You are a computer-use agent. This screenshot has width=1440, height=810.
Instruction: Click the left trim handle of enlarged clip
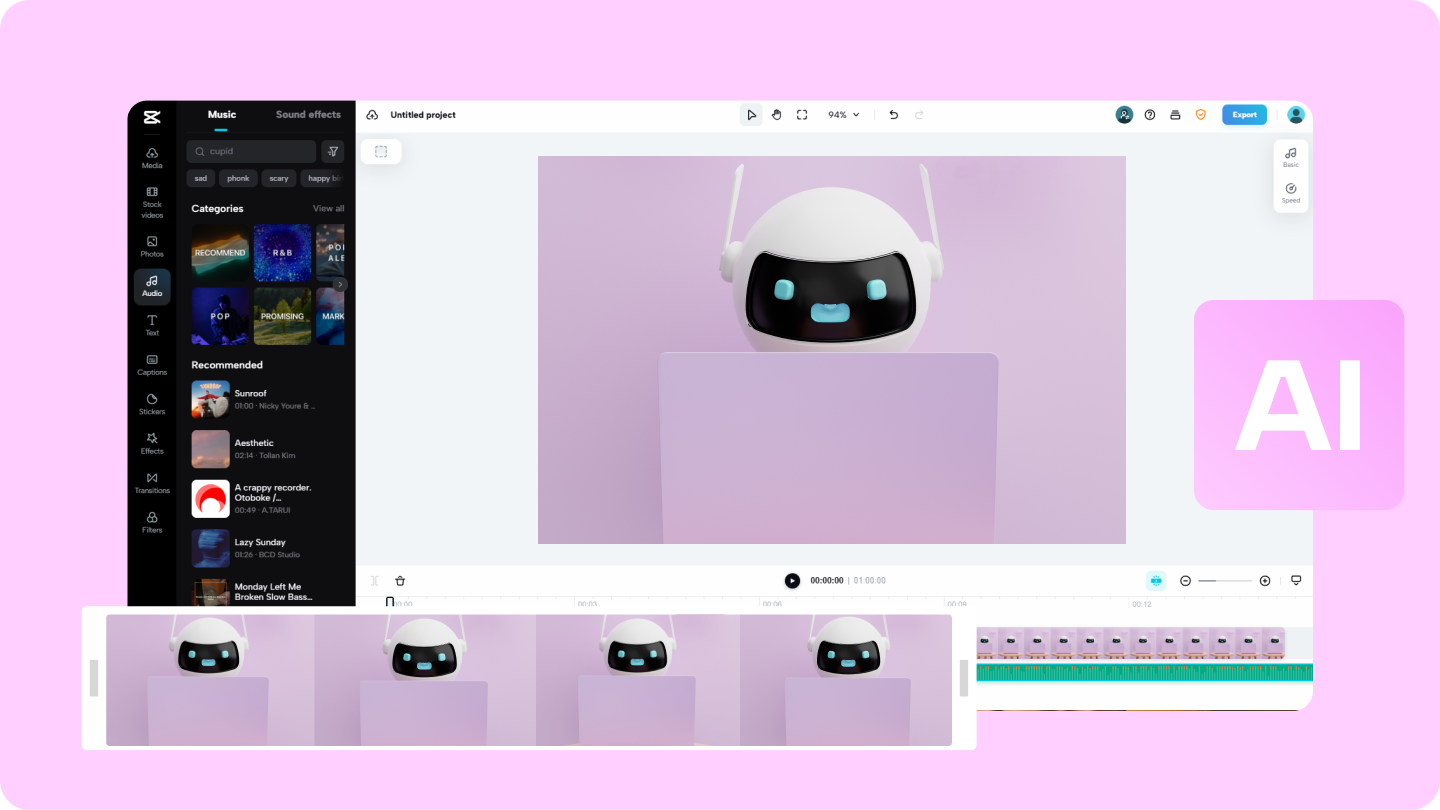tap(94, 678)
